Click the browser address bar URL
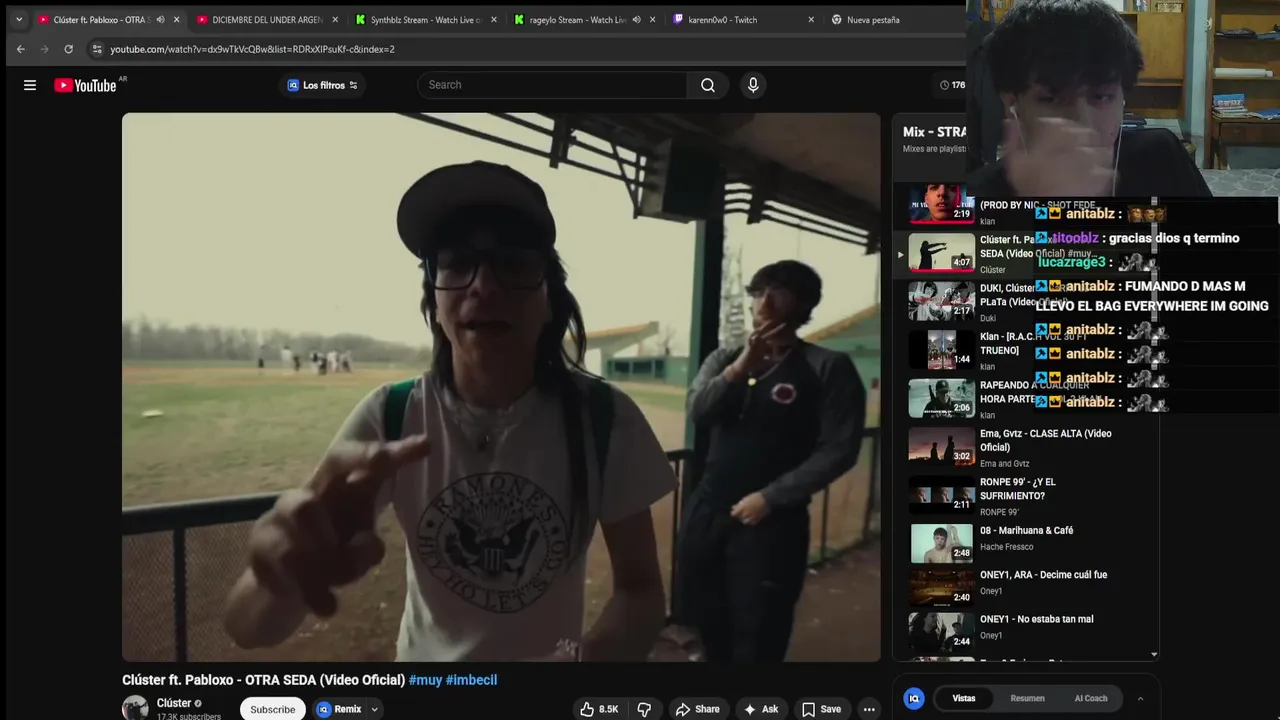The width and height of the screenshot is (1280, 720). pyautogui.click(x=252, y=49)
